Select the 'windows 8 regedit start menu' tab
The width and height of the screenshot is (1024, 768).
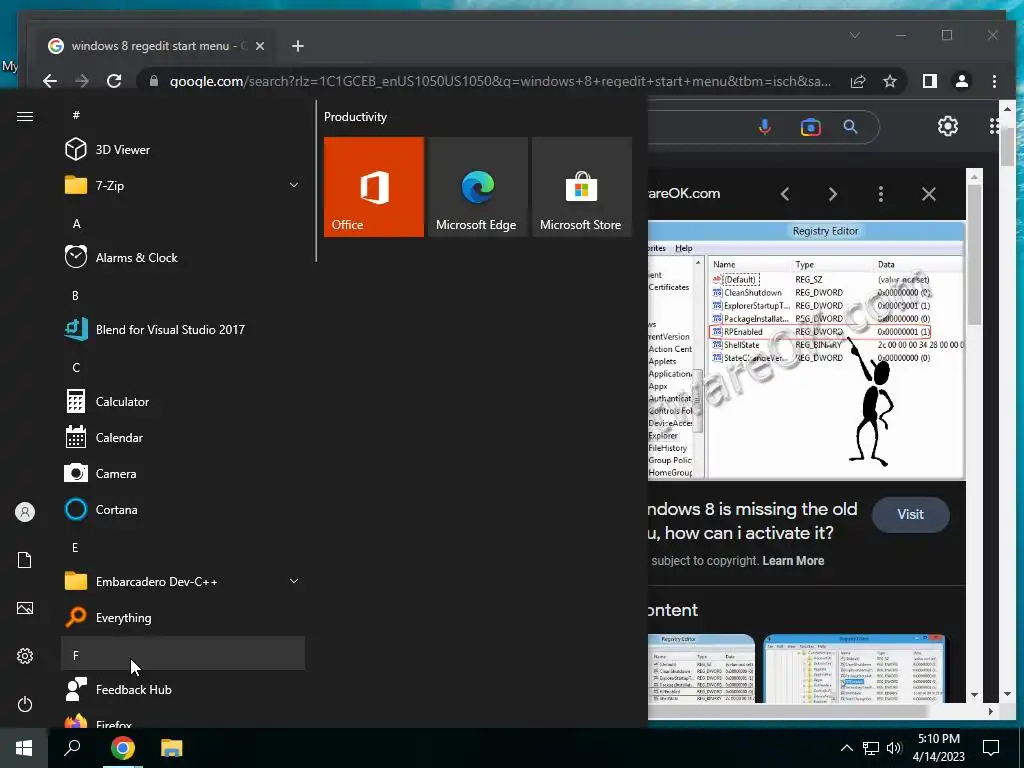(155, 46)
